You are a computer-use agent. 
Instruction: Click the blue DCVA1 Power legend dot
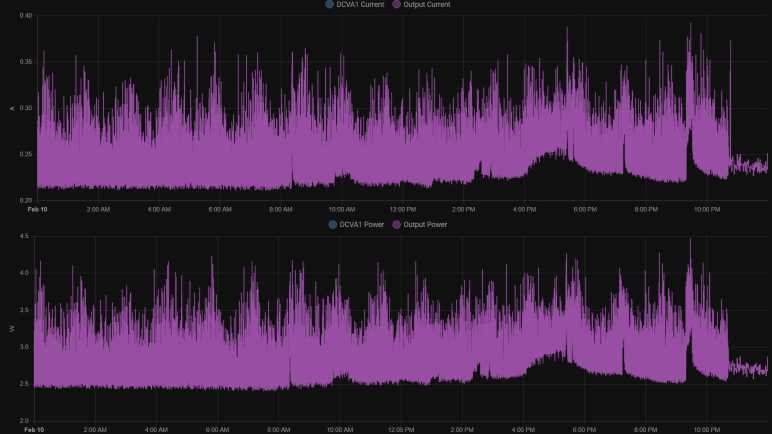coord(332,225)
